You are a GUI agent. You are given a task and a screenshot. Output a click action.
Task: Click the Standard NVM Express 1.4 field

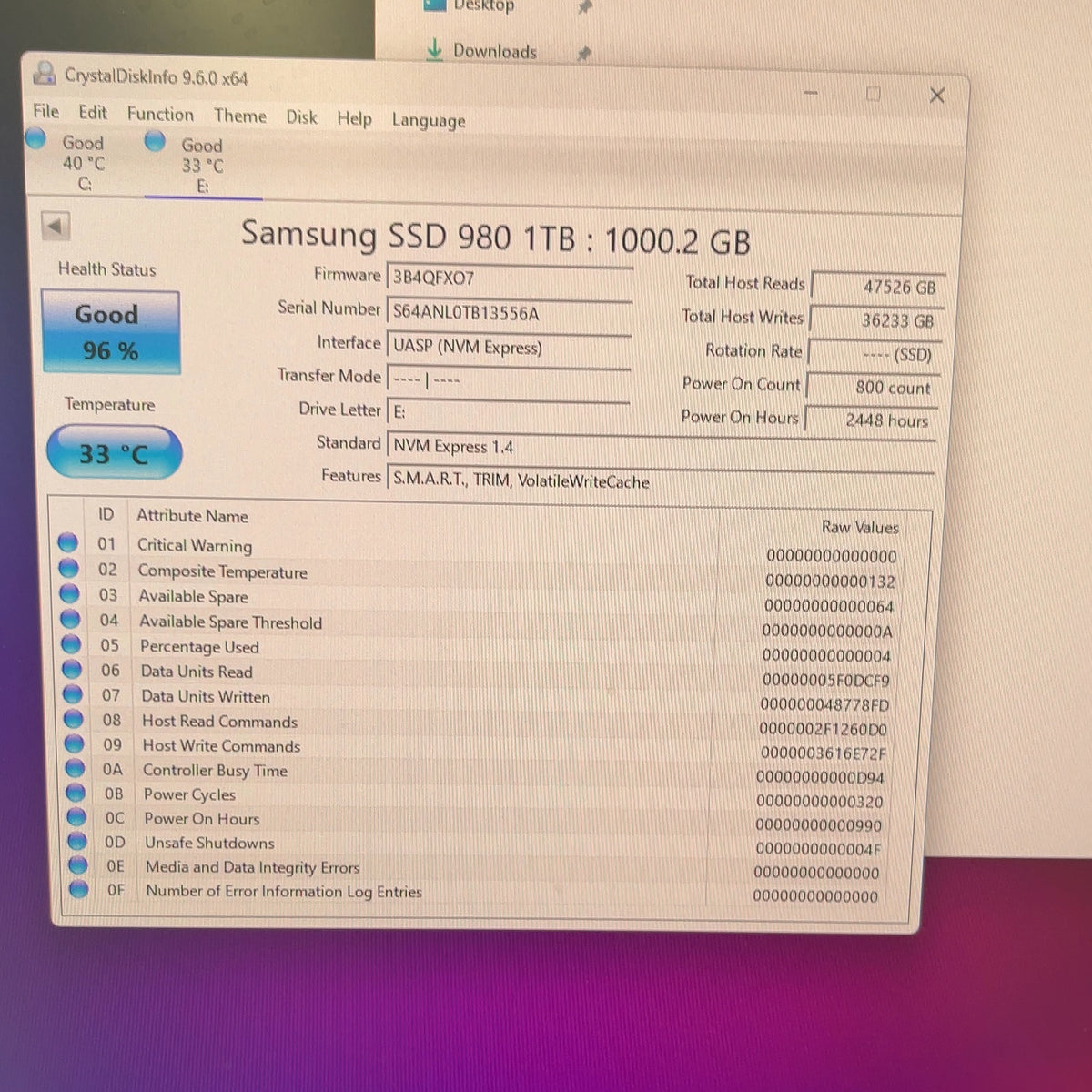(662, 448)
